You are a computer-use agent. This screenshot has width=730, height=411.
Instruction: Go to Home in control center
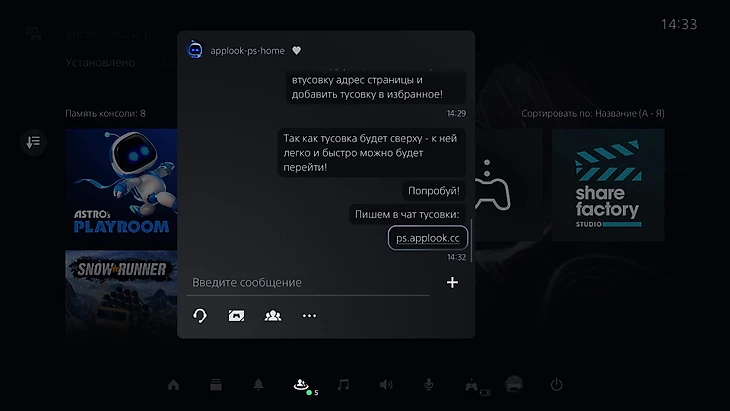(173, 385)
